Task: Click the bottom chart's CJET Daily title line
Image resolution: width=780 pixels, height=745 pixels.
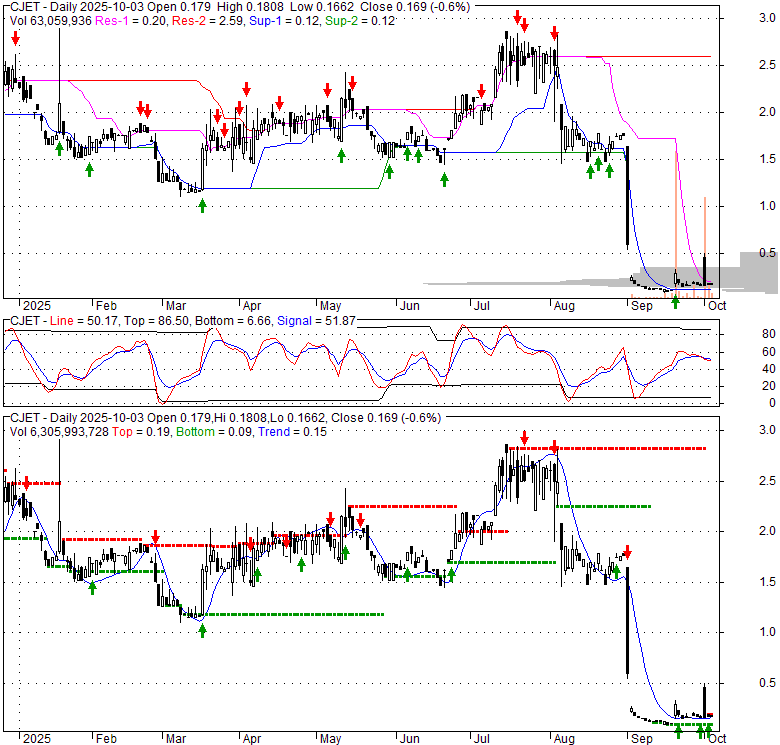Action: pos(225,418)
